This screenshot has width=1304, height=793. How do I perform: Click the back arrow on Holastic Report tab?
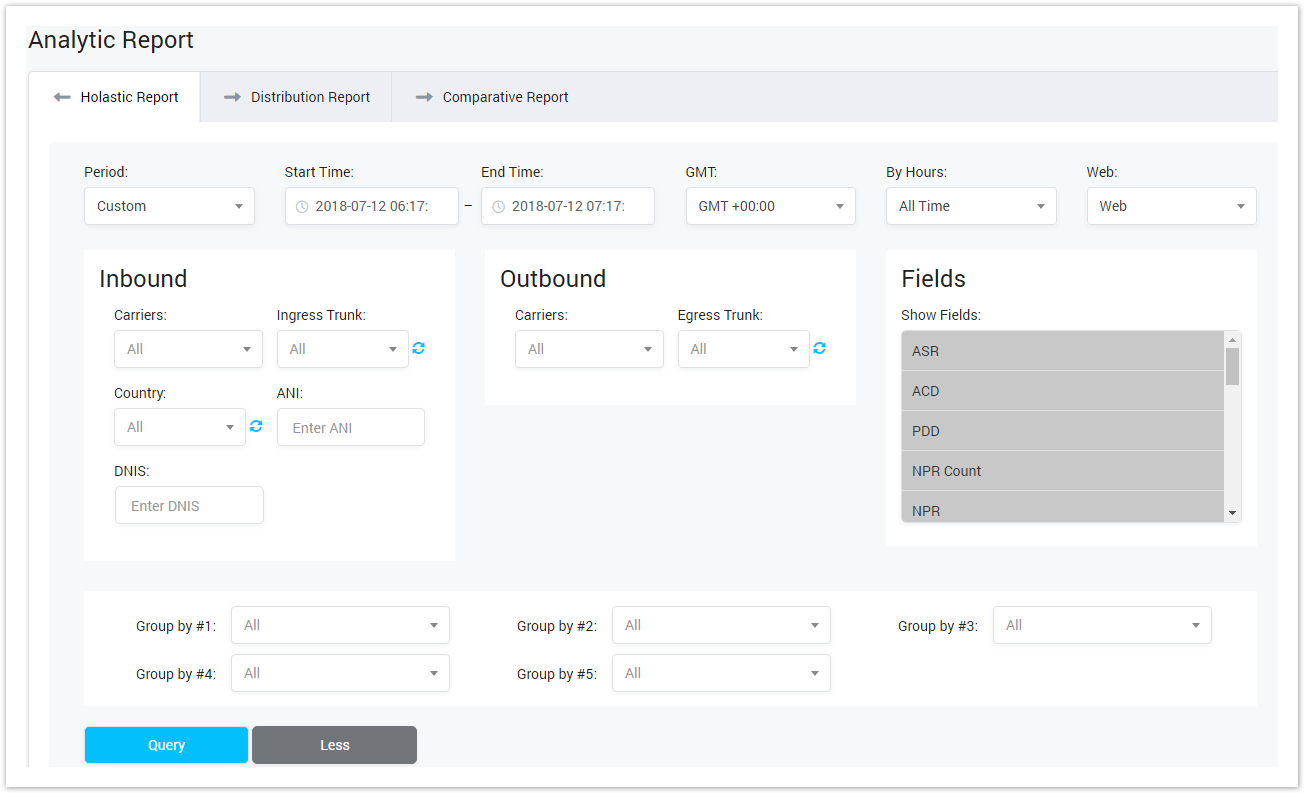point(61,96)
